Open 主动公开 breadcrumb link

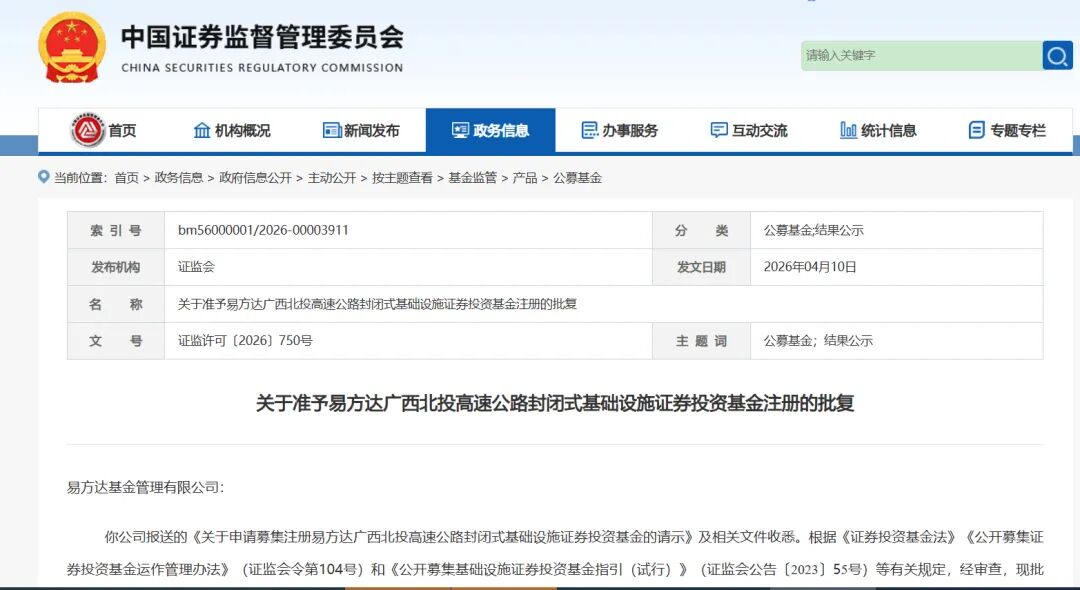tap(331, 178)
